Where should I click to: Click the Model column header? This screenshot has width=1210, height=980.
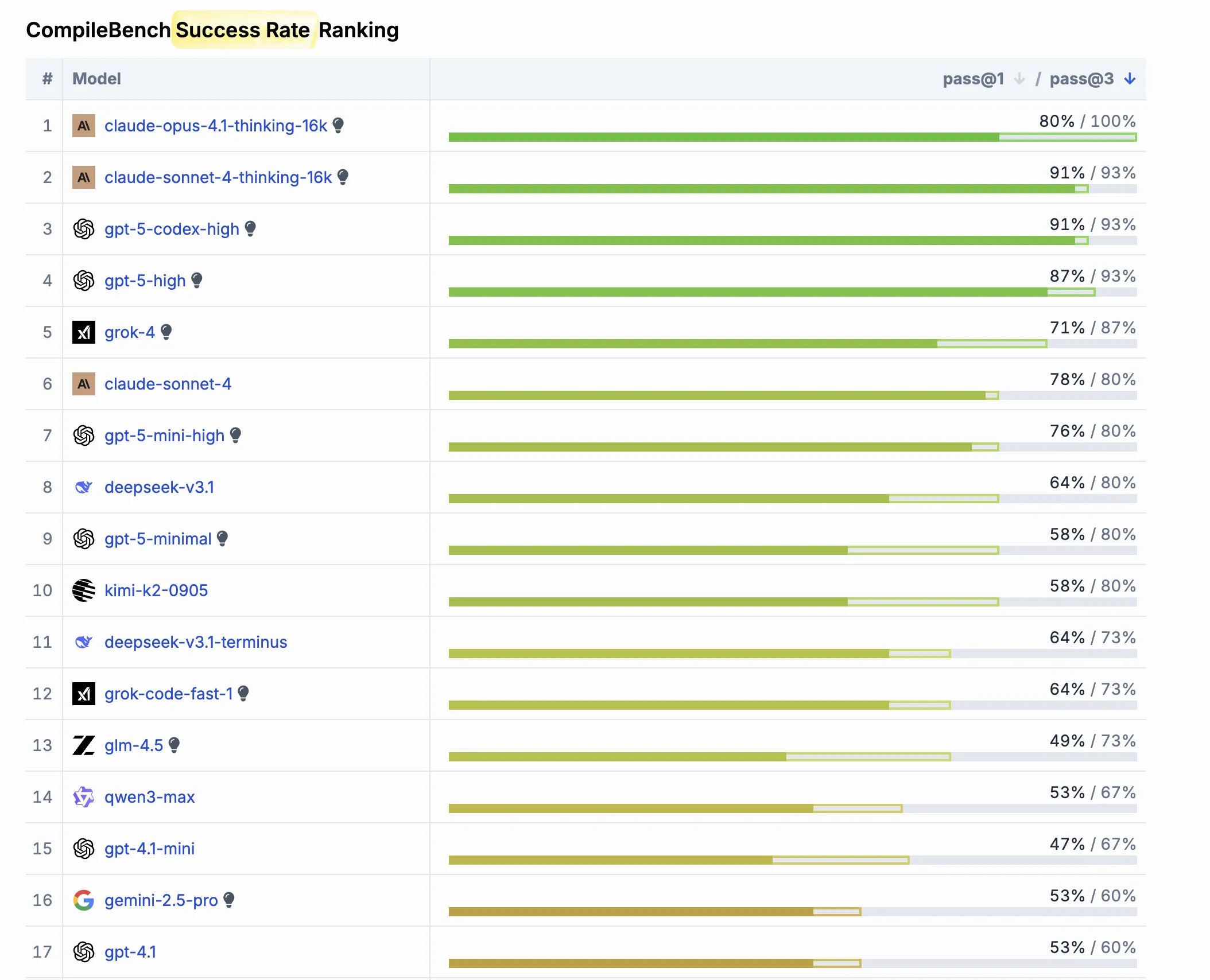tap(96, 79)
